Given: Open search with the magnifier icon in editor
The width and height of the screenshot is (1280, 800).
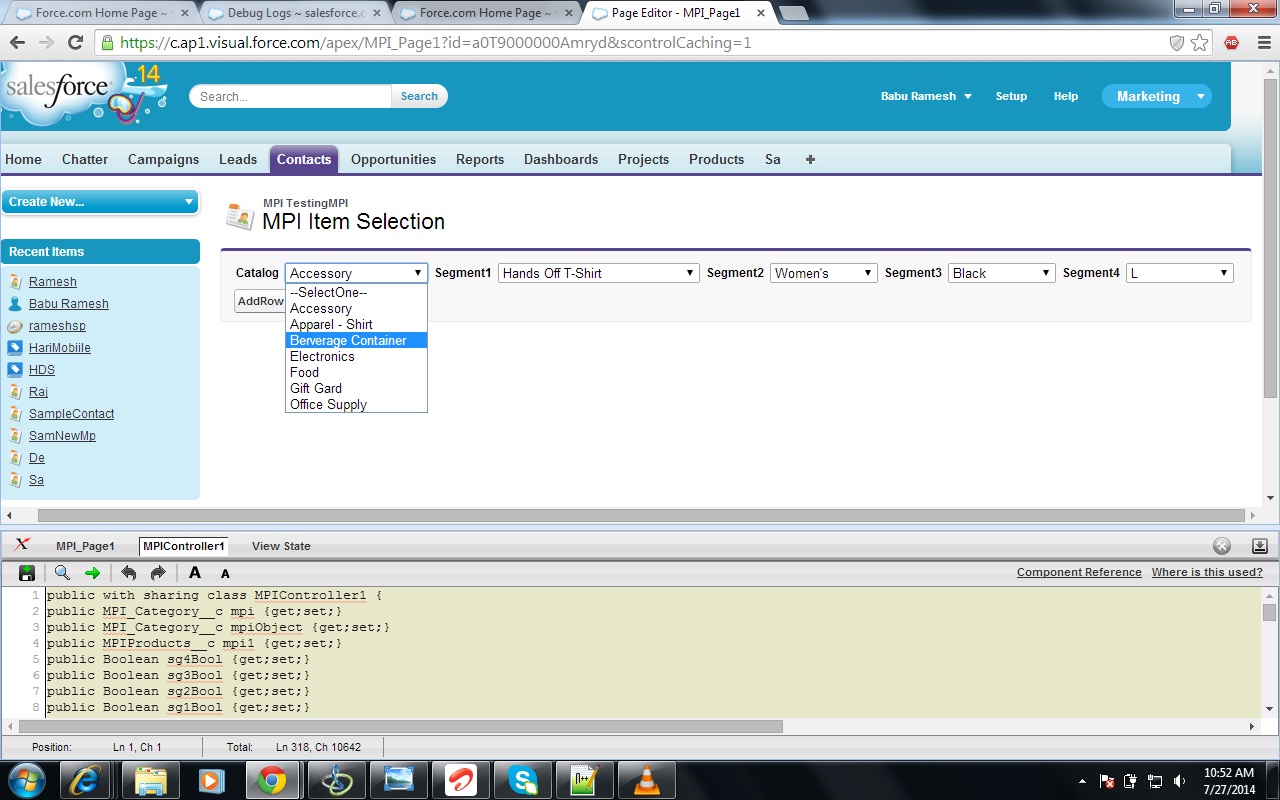Looking at the screenshot, I should tap(62, 573).
